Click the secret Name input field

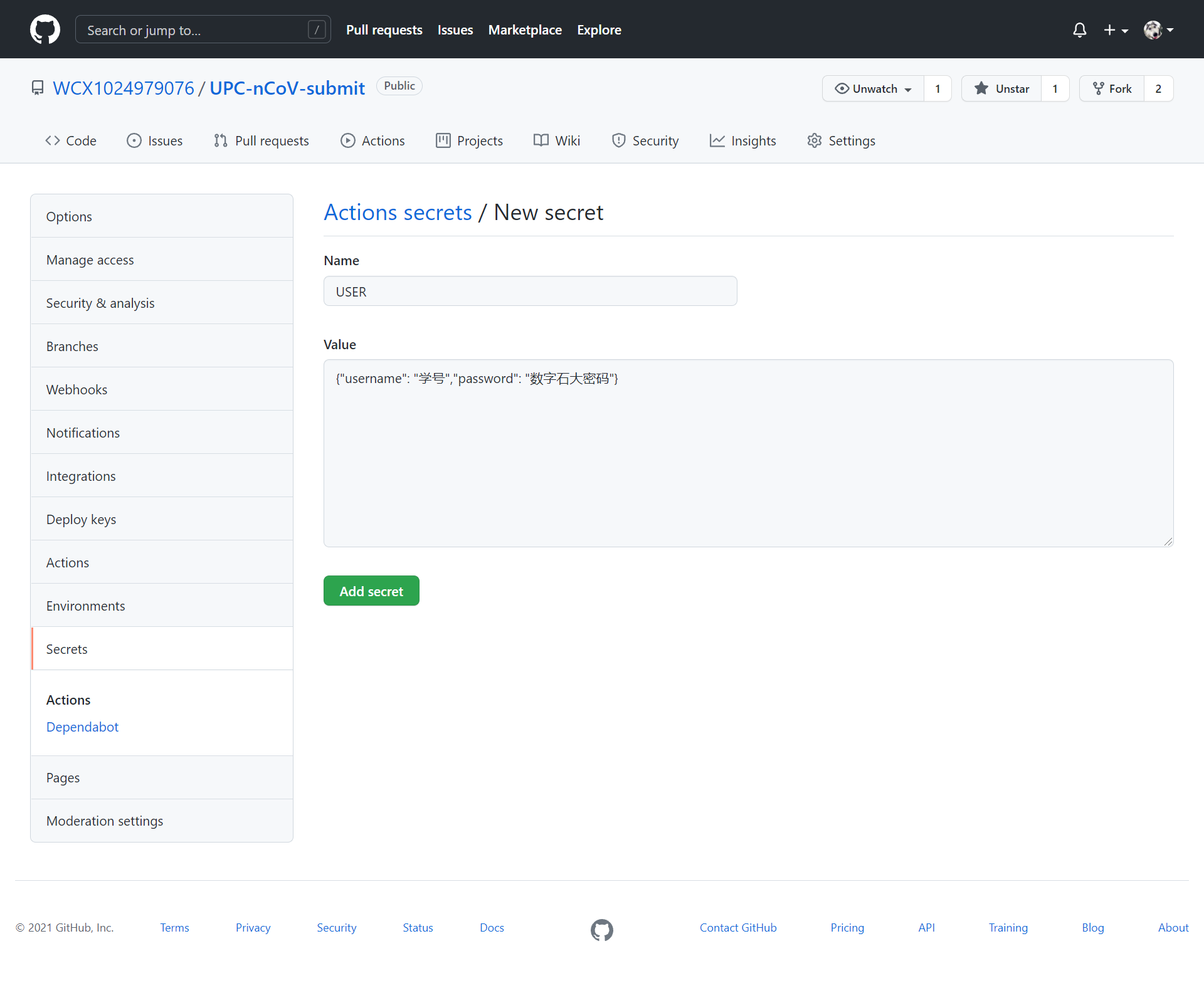coord(530,292)
